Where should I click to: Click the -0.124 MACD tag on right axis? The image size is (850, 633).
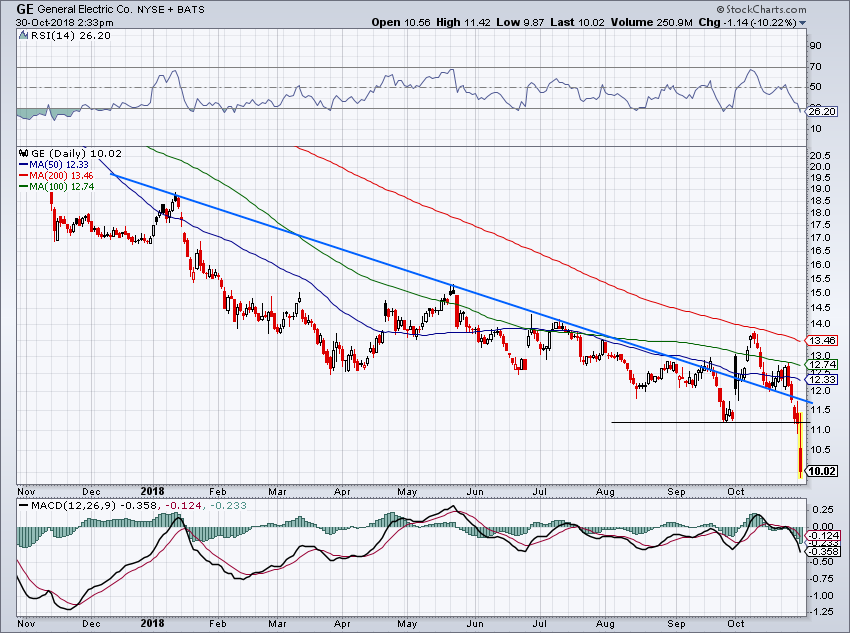tap(823, 536)
